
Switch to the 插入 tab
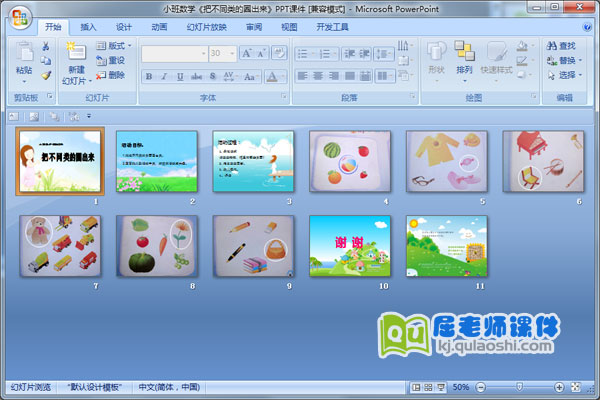(x=88, y=27)
